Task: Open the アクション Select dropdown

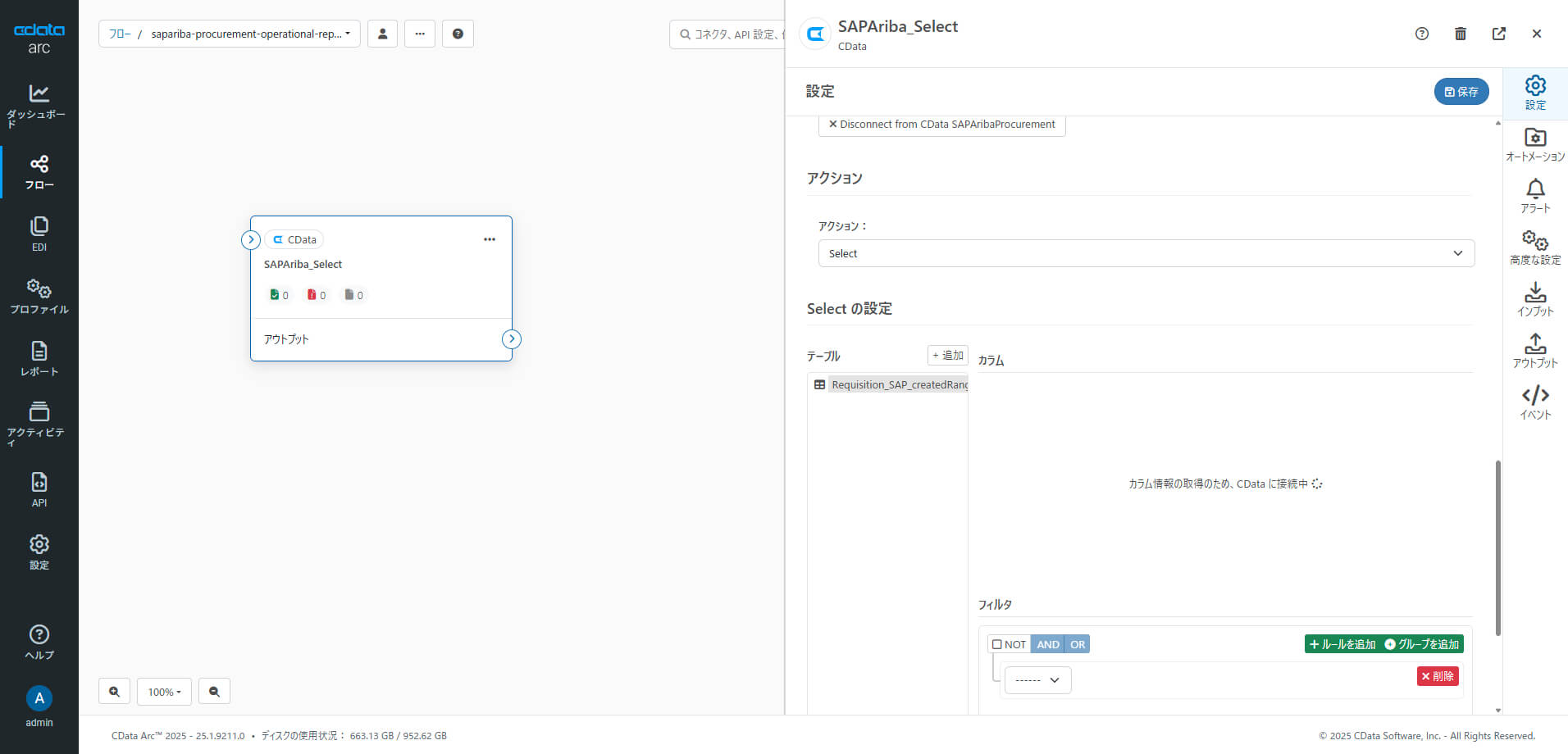Action: click(x=1146, y=253)
